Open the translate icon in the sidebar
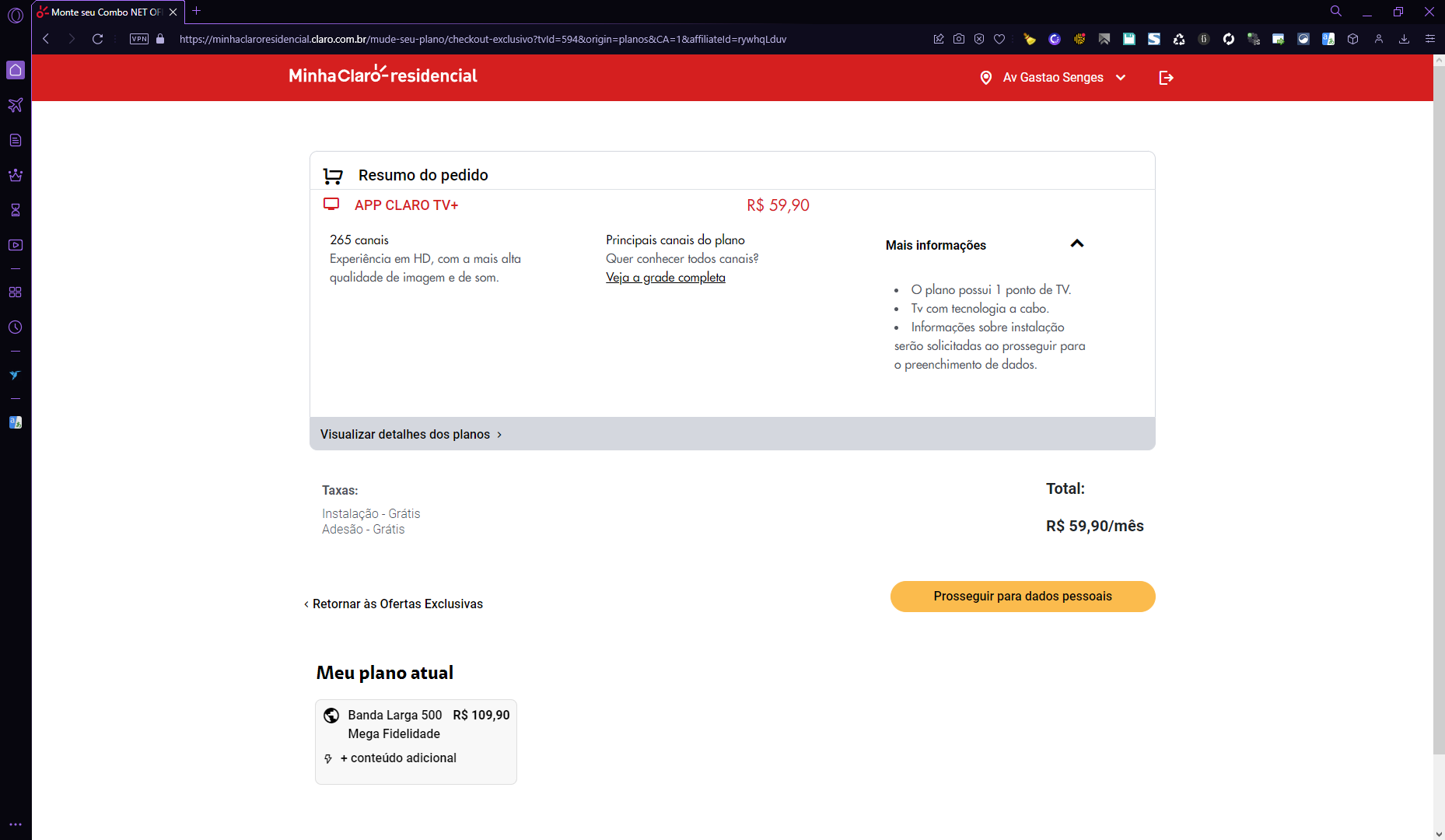1445x840 pixels. point(16,422)
